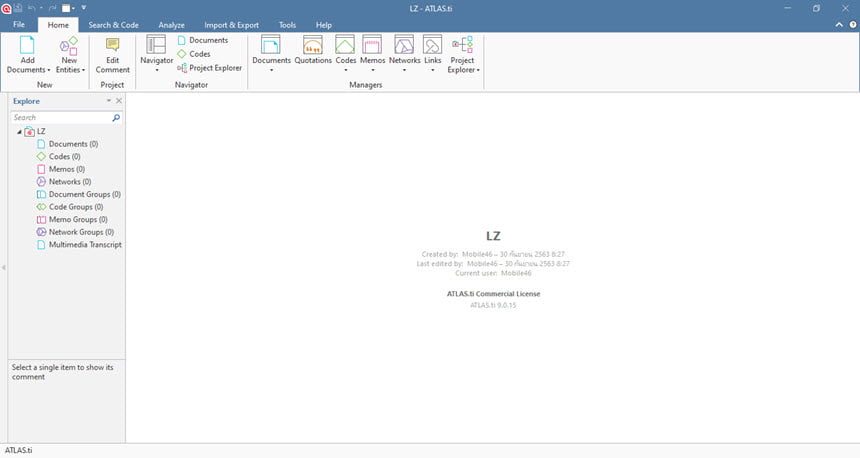This screenshot has height=458, width=860.
Task: Click the Undo arrow in title bar
Action: coord(31,8)
